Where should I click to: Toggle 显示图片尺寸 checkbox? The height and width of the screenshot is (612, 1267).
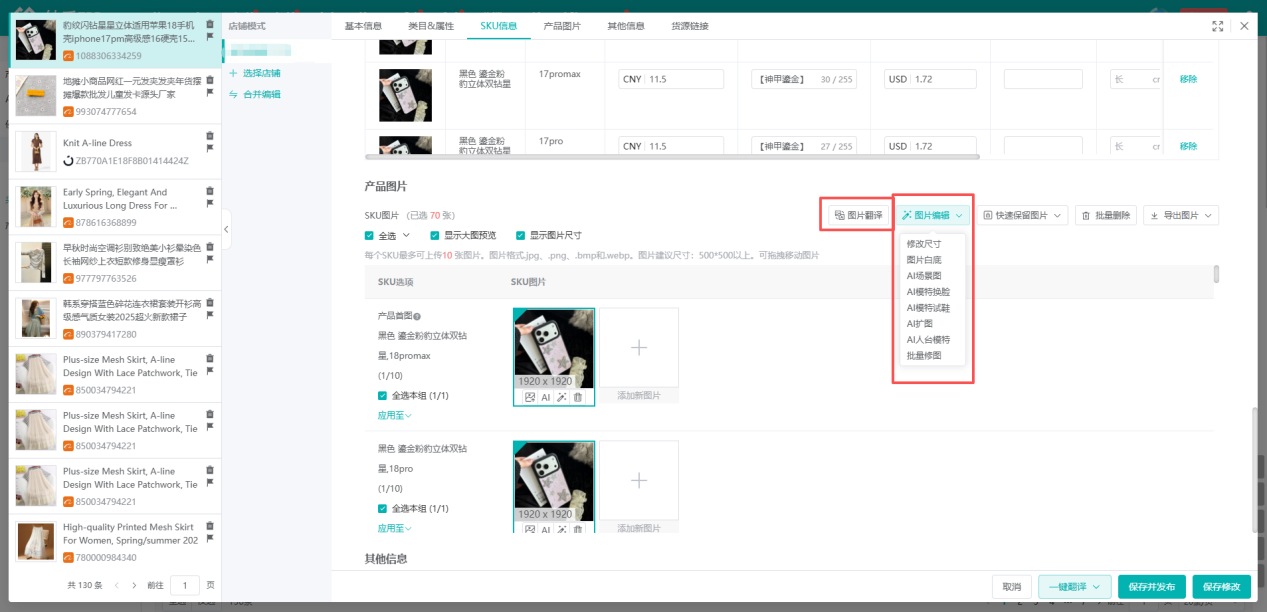(x=520, y=236)
